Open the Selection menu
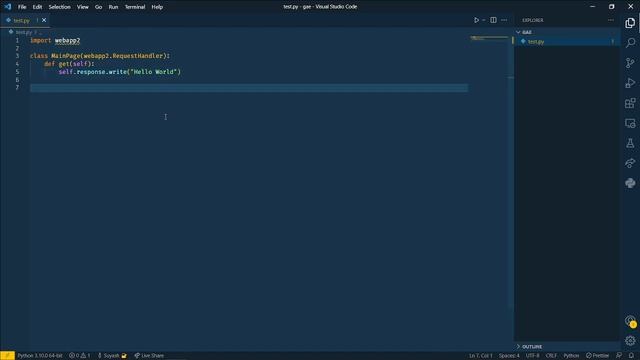This screenshot has width=640, height=360. (60, 7)
